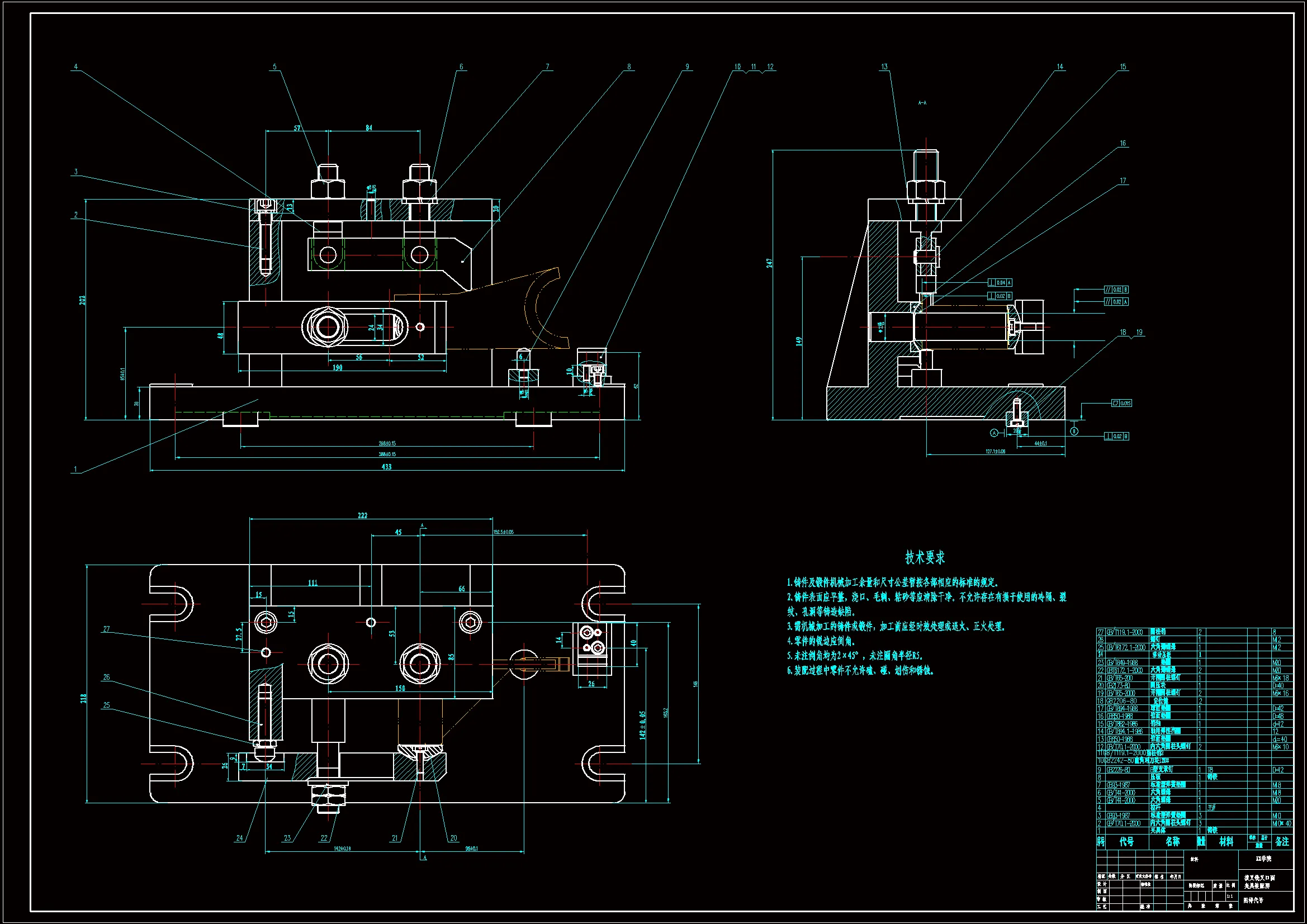Image resolution: width=1307 pixels, height=924 pixels.
Task: Select the 备注 column header cell
Action: click(x=1282, y=841)
